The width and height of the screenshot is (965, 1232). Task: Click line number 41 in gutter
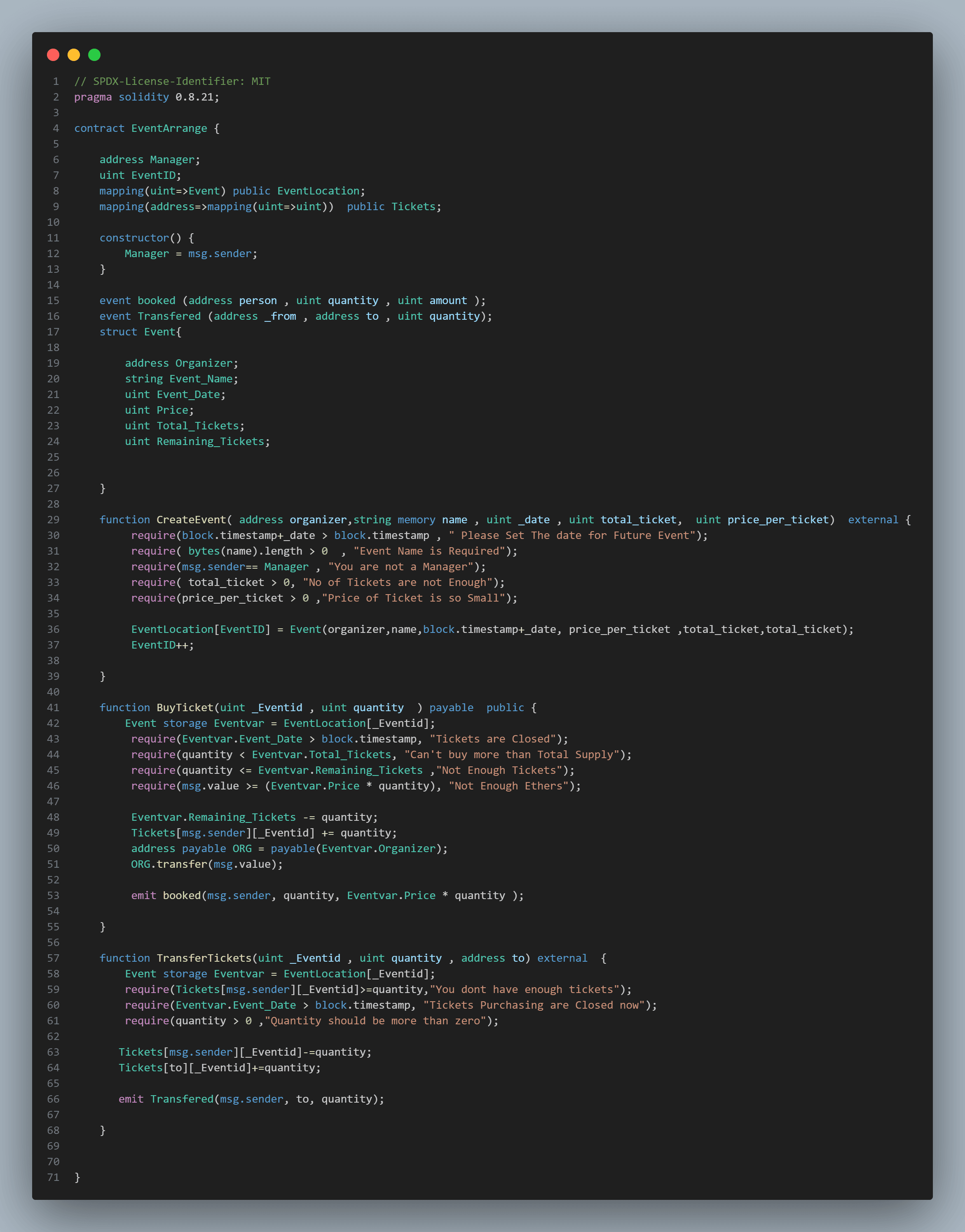[53, 707]
